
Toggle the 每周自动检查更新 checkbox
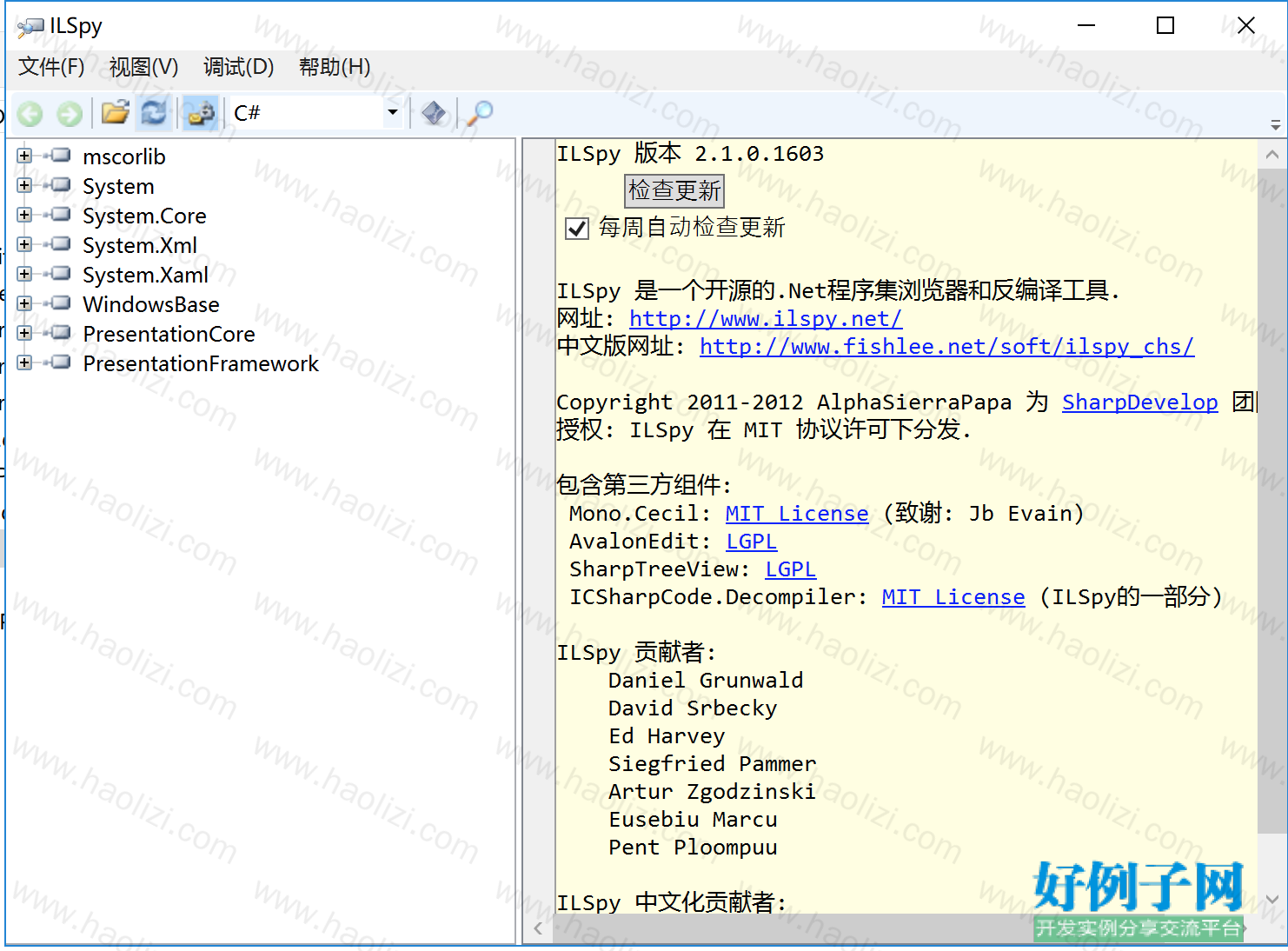click(577, 229)
